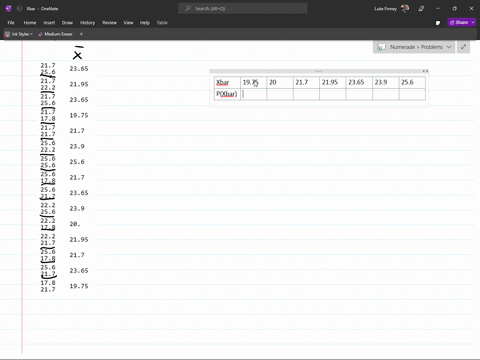Click the 19.75 cell in Xbar table row
This screenshot has width=480, height=360.
coord(253,82)
